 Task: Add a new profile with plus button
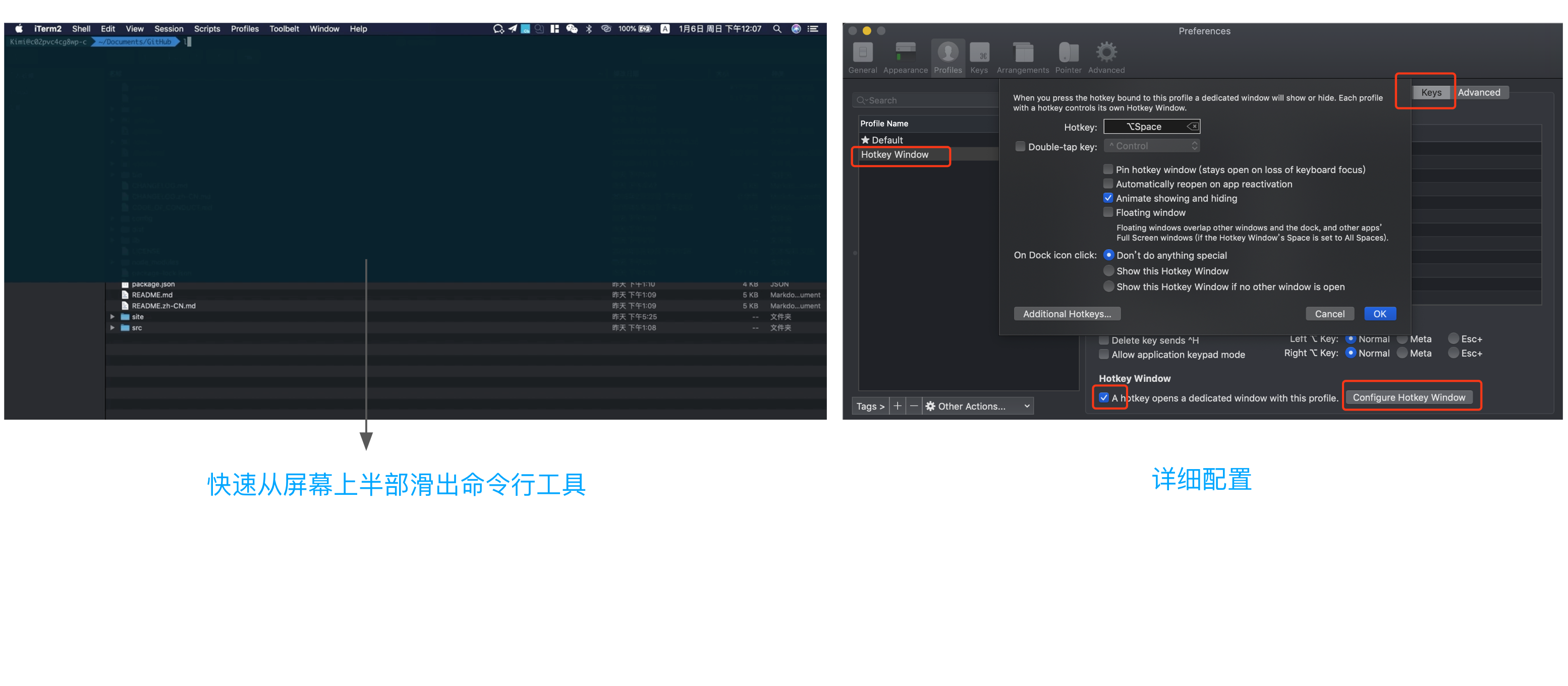(x=897, y=406)
